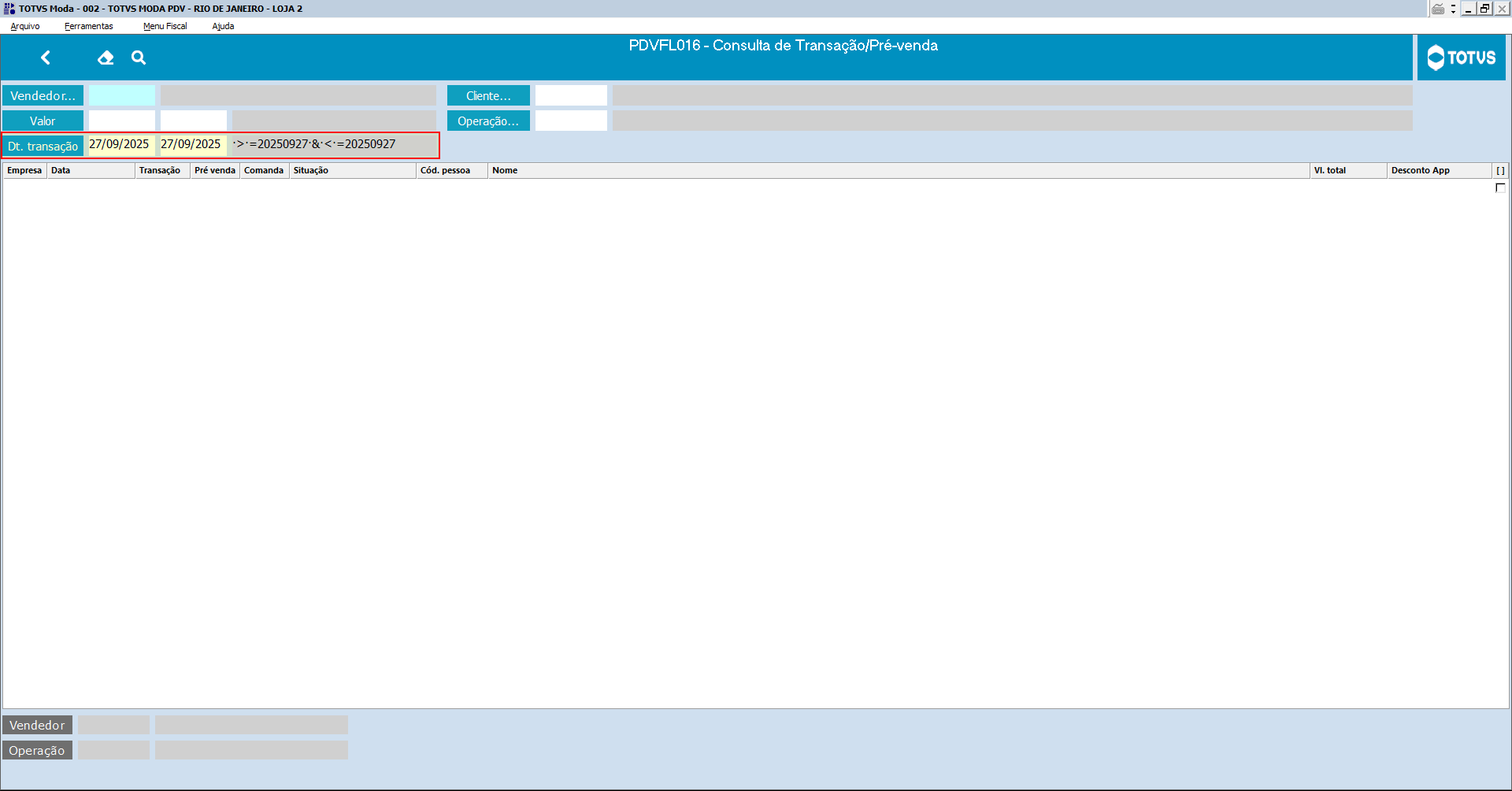The image size is (1512, 791).
Task: Click the PDVFL016 screen title text
Action: tap(783, 46)
